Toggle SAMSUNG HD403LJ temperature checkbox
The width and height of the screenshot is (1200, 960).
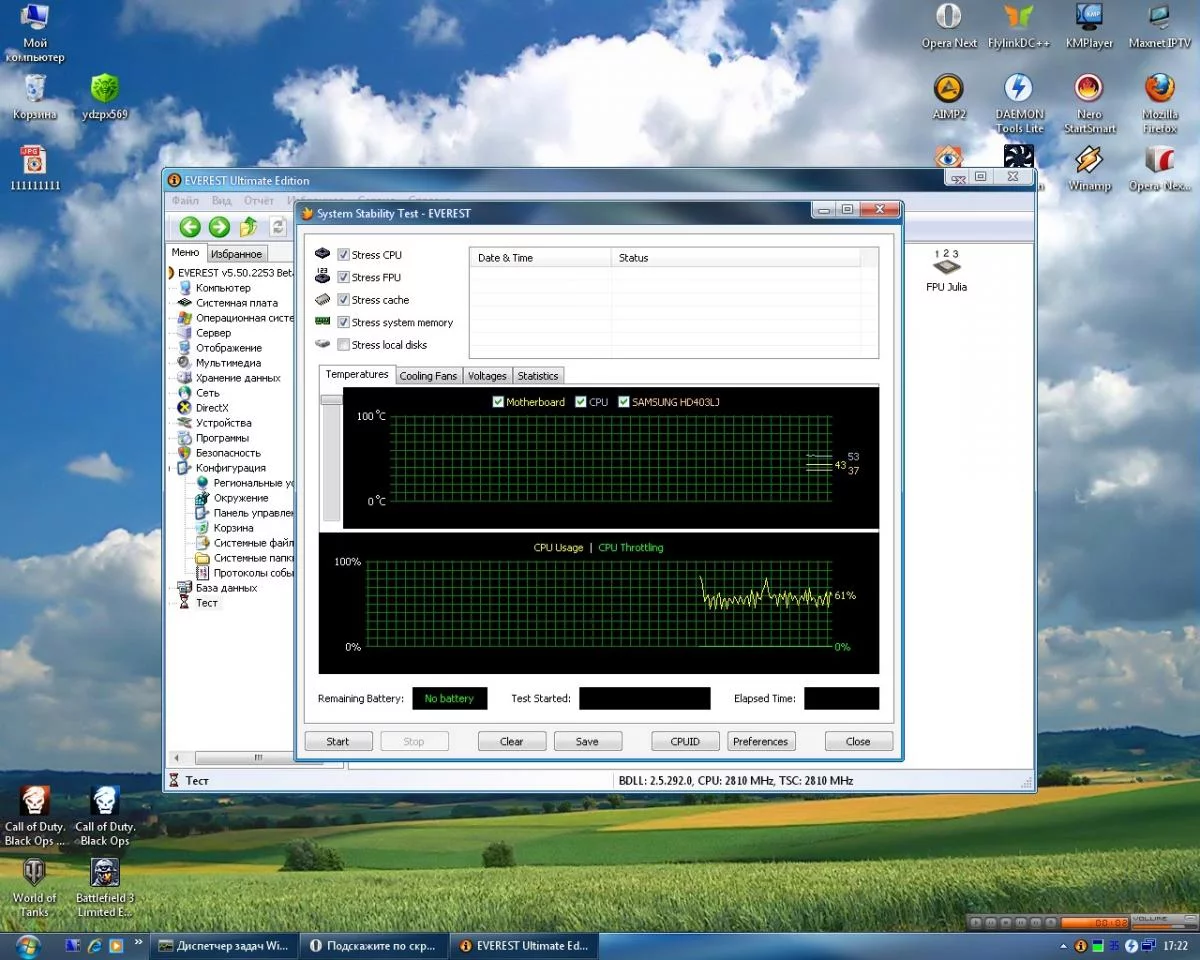(624, 402)
